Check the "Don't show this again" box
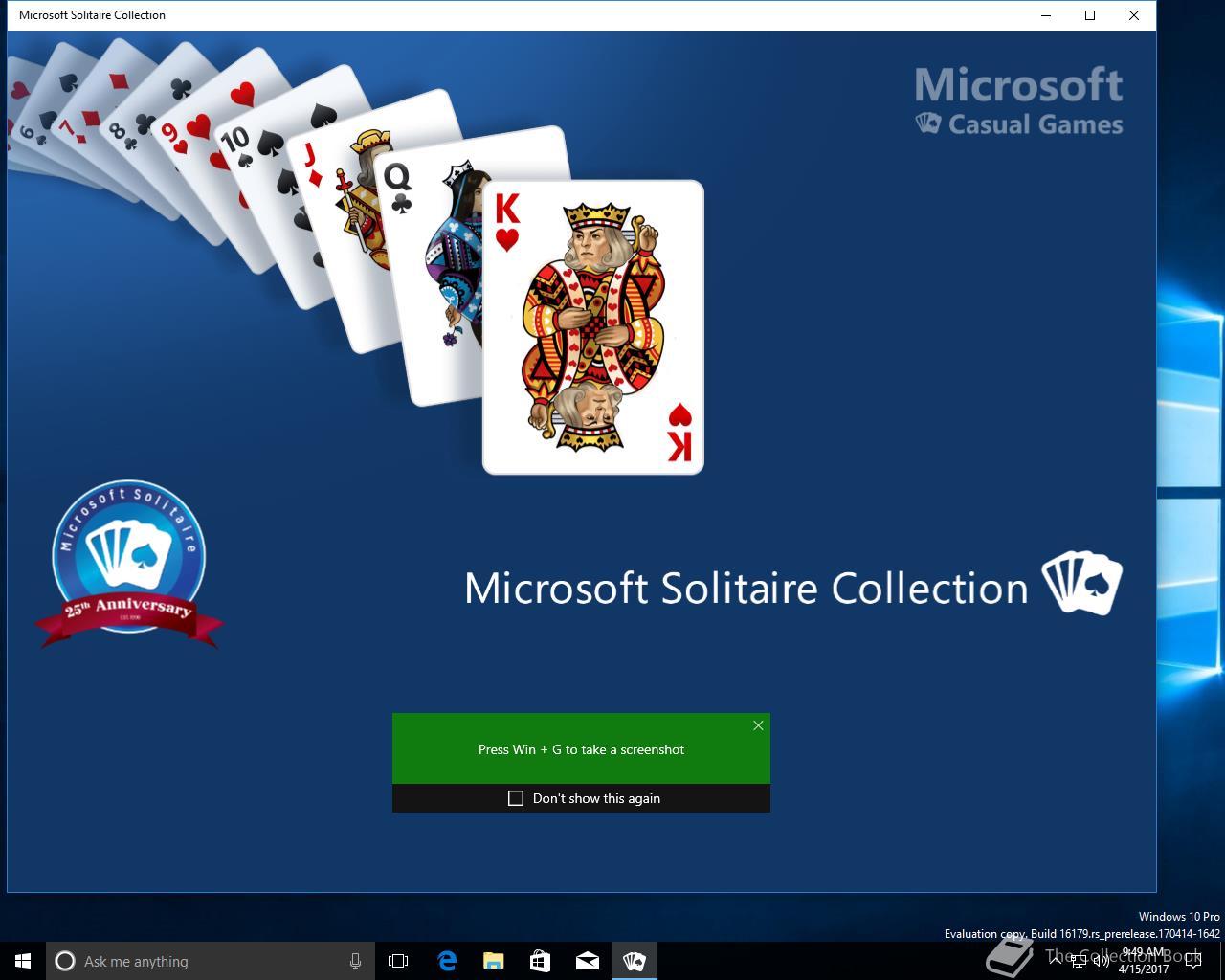The image size is (1225, 980). point(516,798)
